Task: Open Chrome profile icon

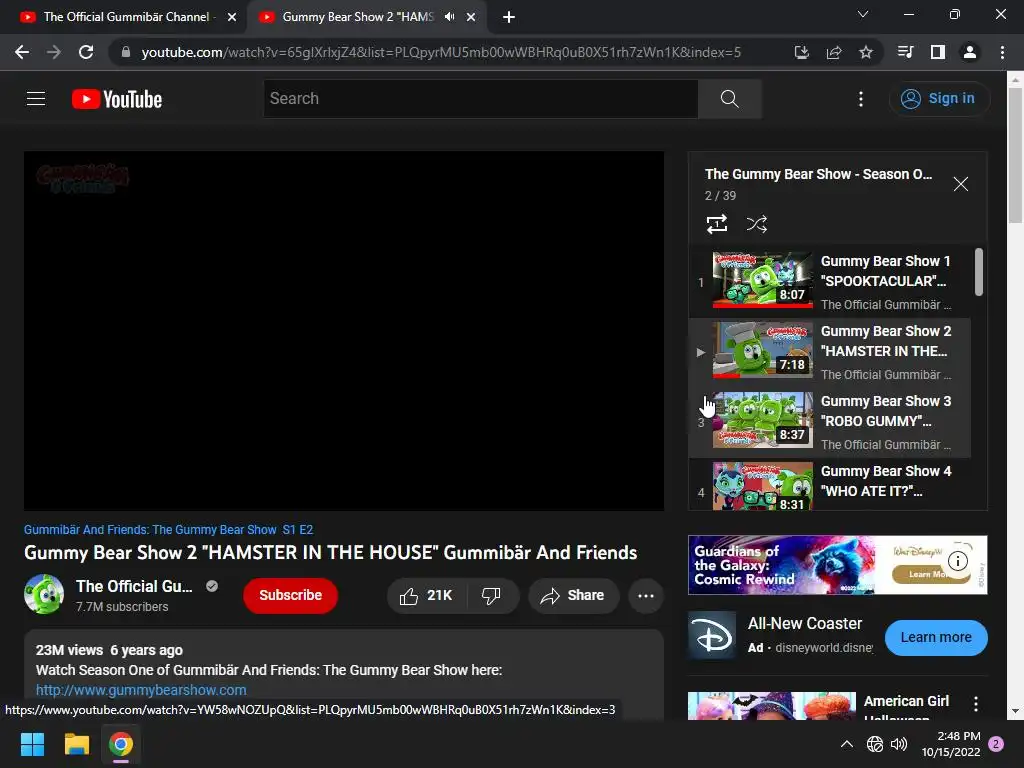Action: tap(970, 52)
